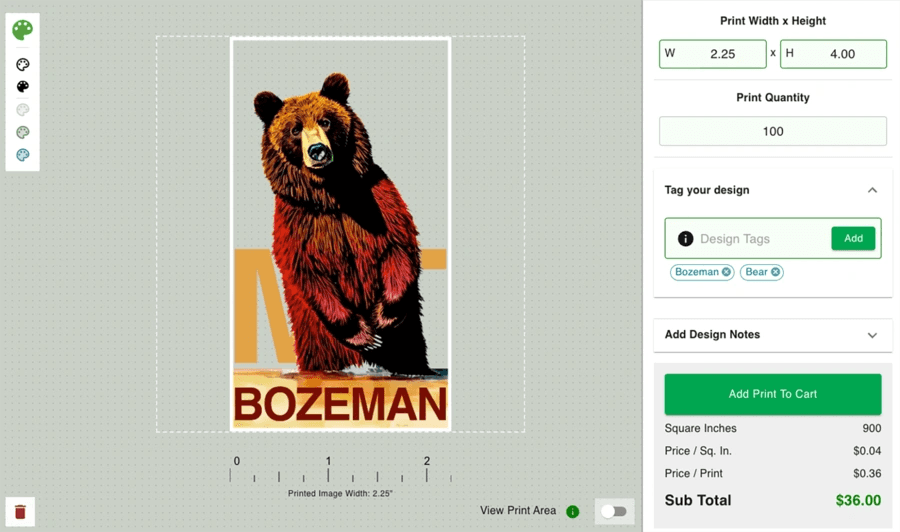Remove the Bear tag
Viewport: 900px width, 532px height.
775,272
